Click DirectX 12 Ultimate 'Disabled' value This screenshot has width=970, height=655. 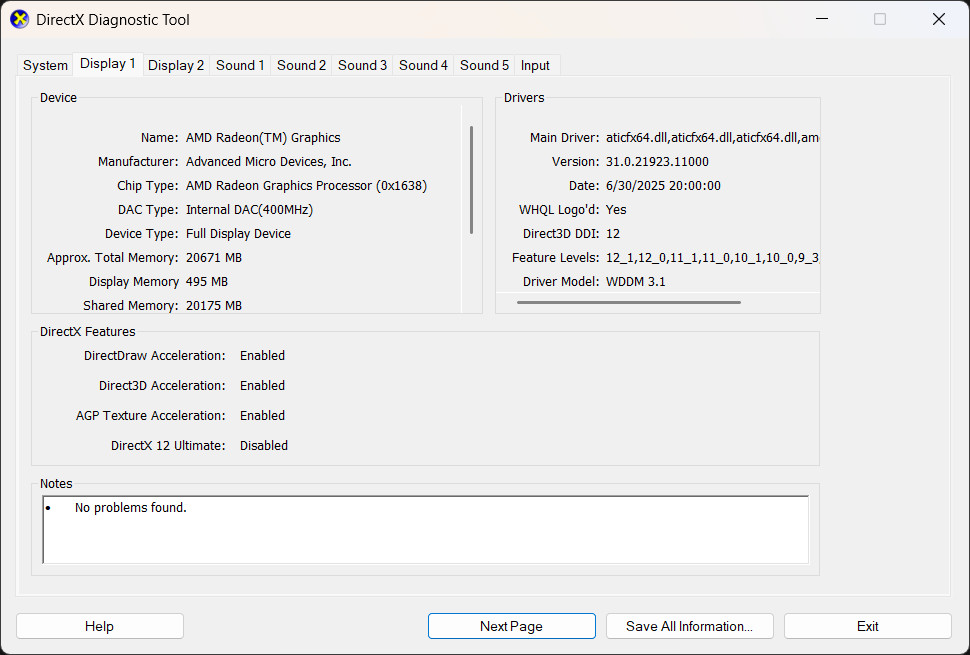264,446
